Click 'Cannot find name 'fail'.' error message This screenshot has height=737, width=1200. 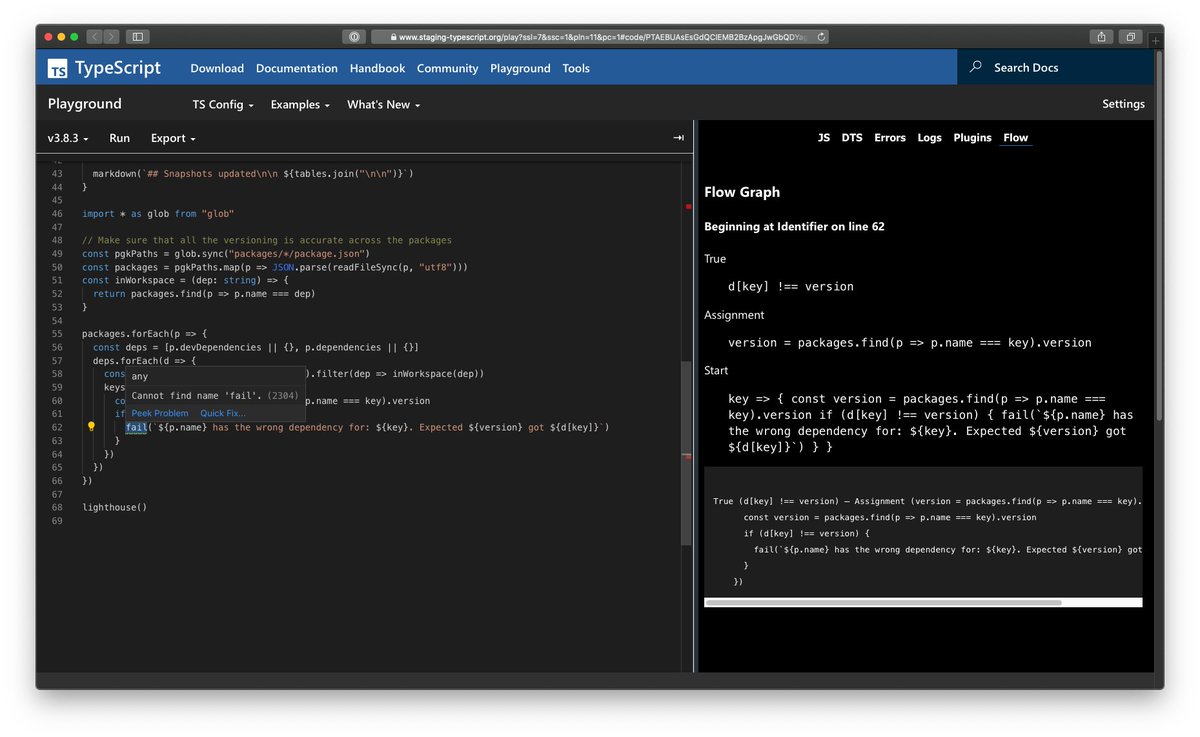(x=198, y=396)
